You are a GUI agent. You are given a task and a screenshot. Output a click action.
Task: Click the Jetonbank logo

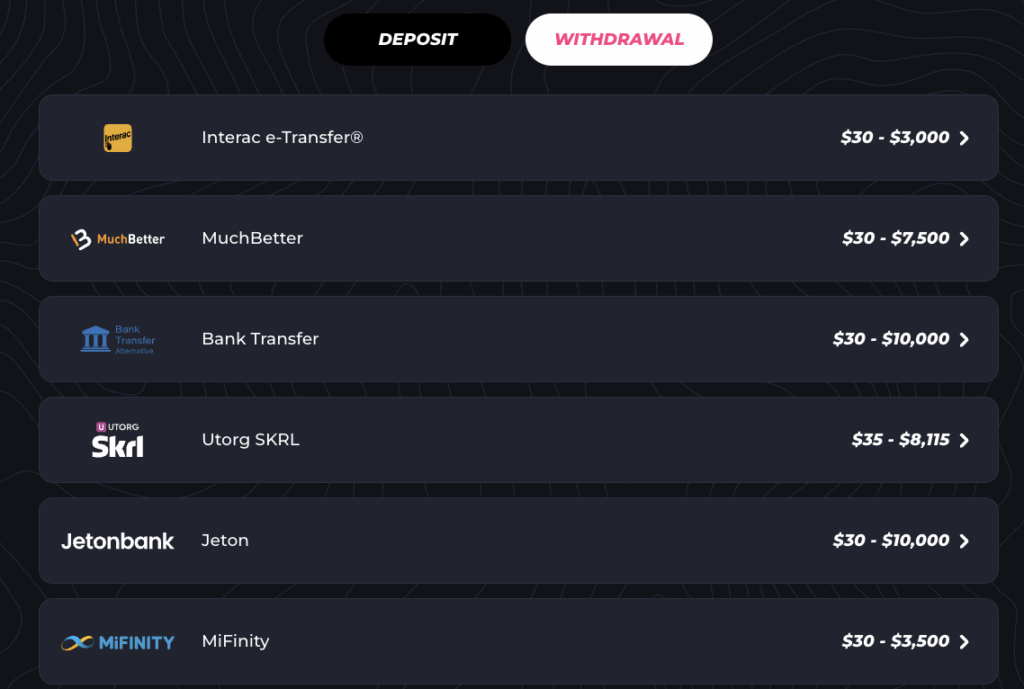(x=118, y=541)
